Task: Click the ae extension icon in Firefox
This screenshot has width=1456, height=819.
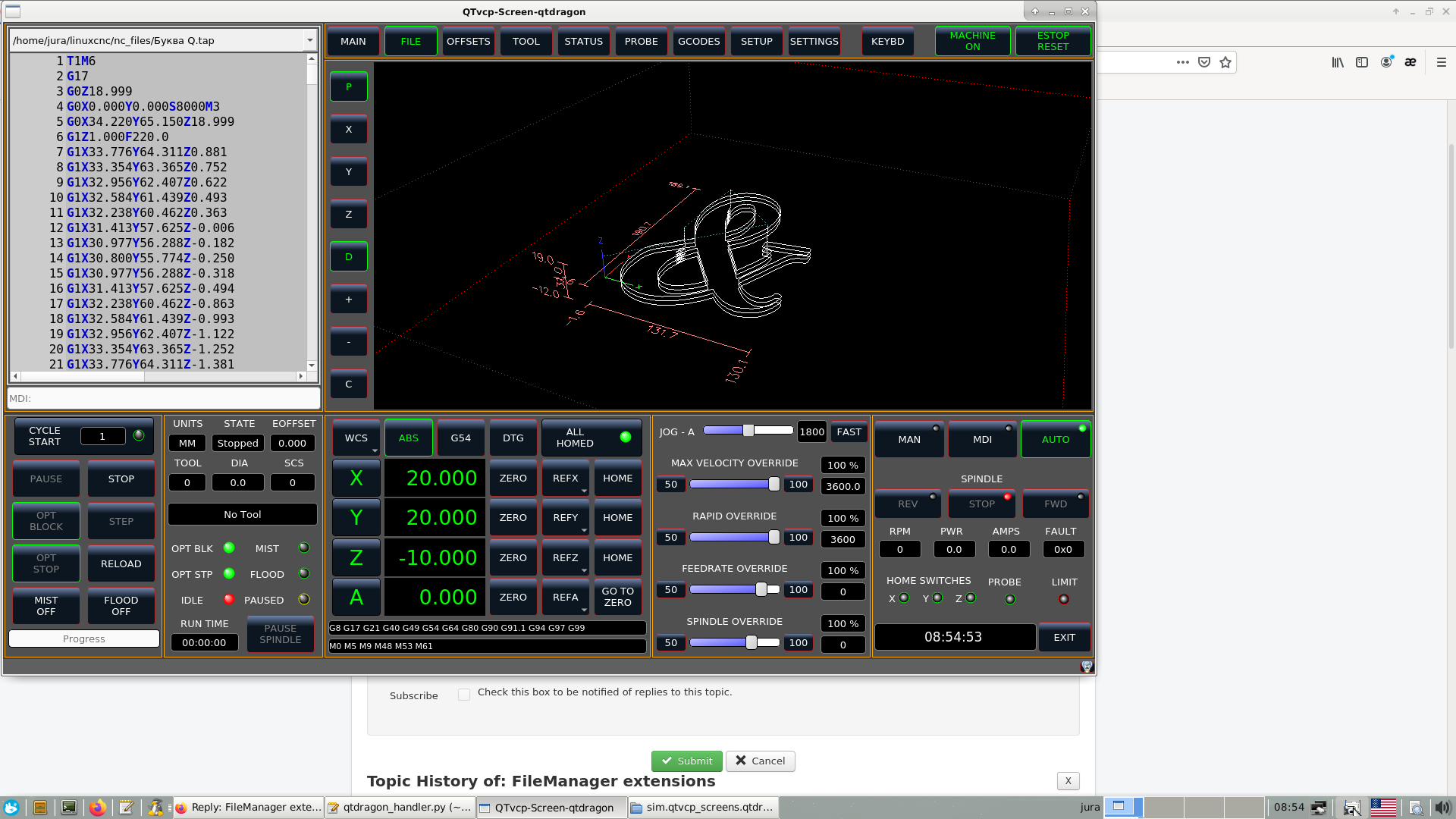Action: pyautogui.click(x=1410, y=62)
